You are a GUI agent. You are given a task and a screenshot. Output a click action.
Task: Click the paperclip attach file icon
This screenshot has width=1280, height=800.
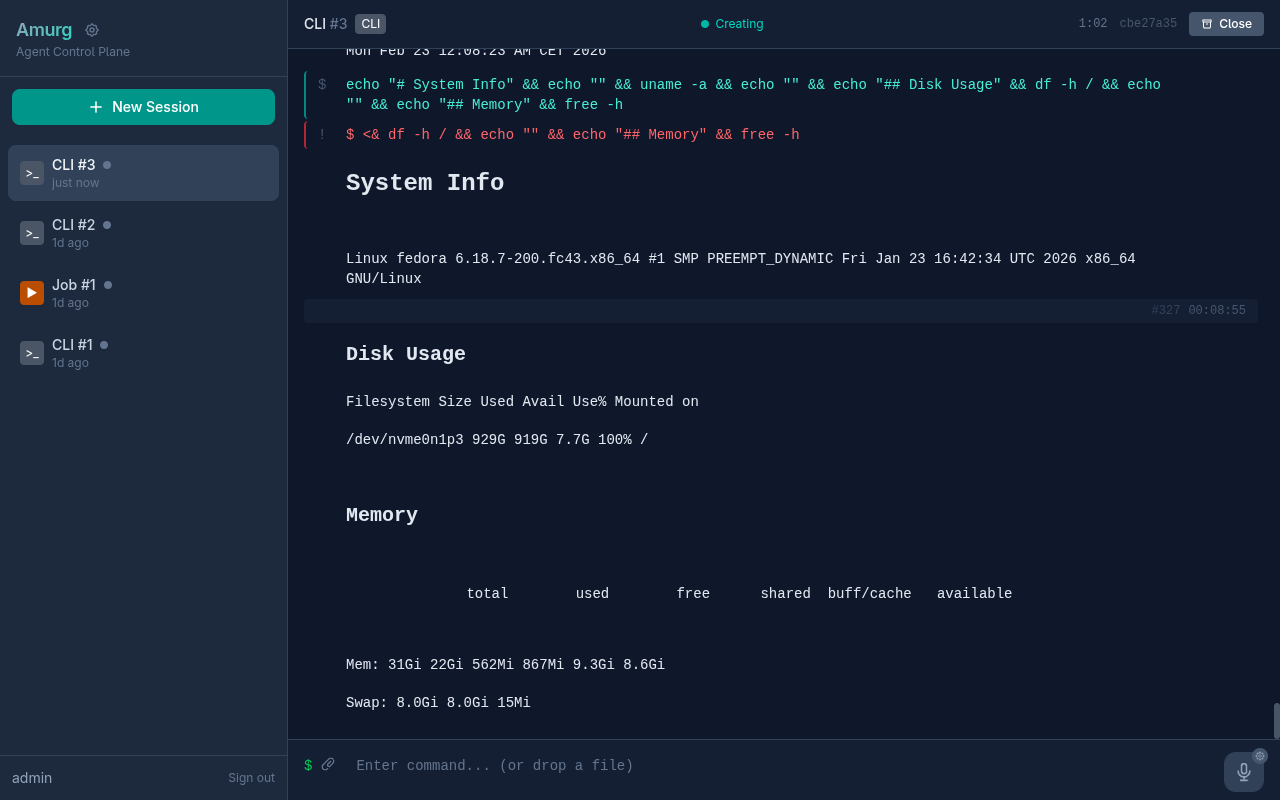[328, 764]
